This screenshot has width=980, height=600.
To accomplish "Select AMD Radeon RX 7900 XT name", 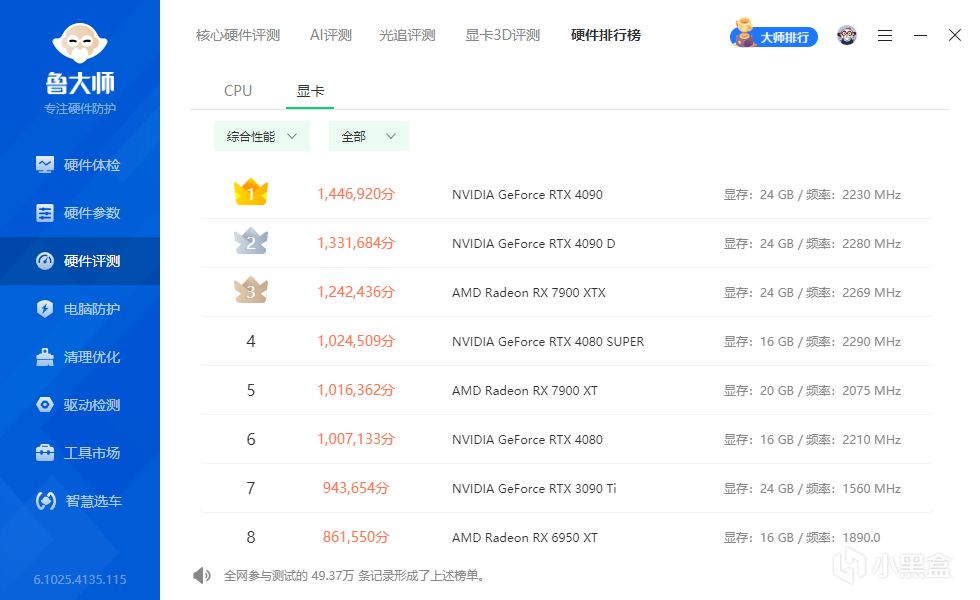I will [525, 391].
